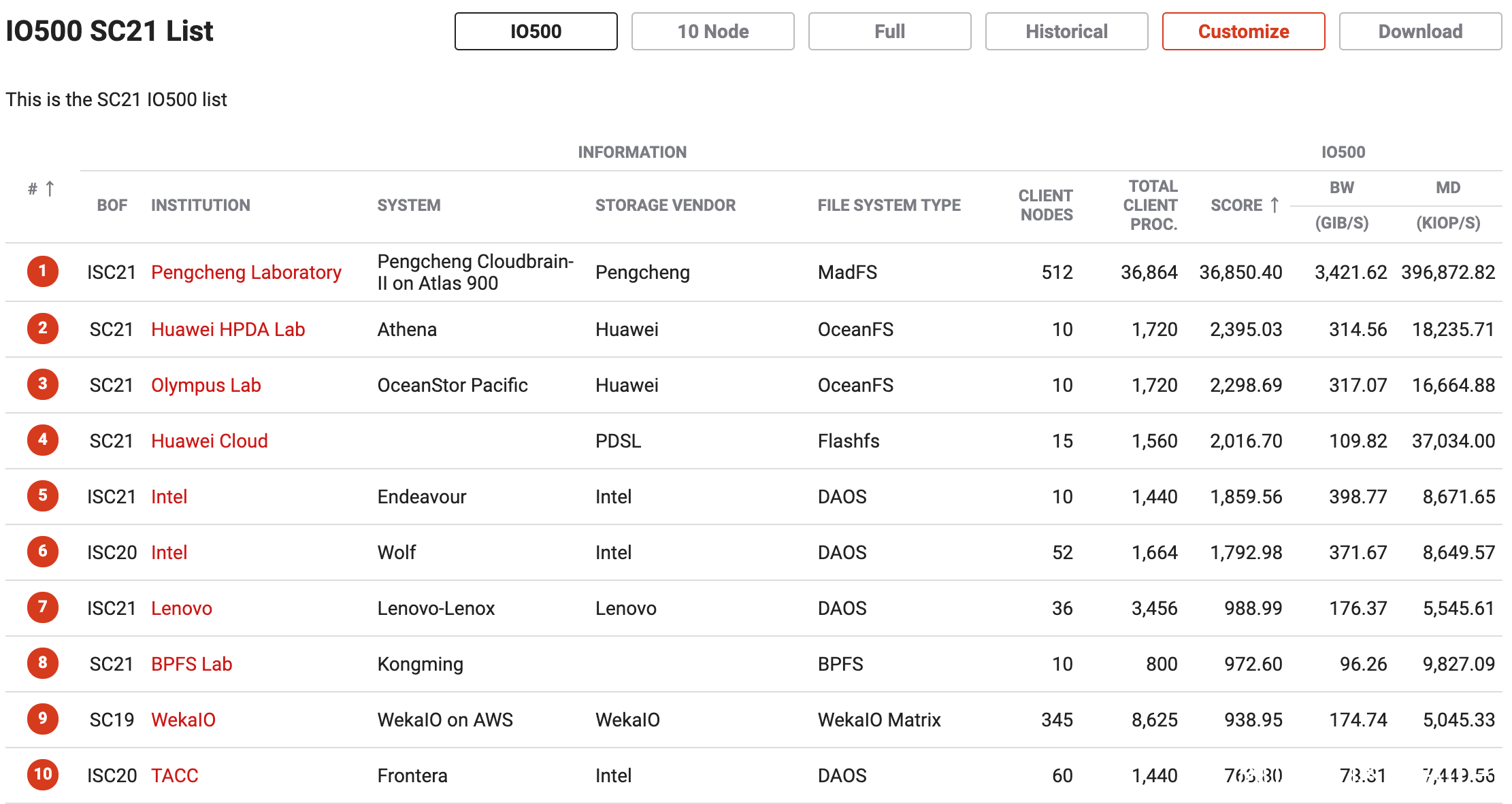Open the Full list tab

coord(889,31)
